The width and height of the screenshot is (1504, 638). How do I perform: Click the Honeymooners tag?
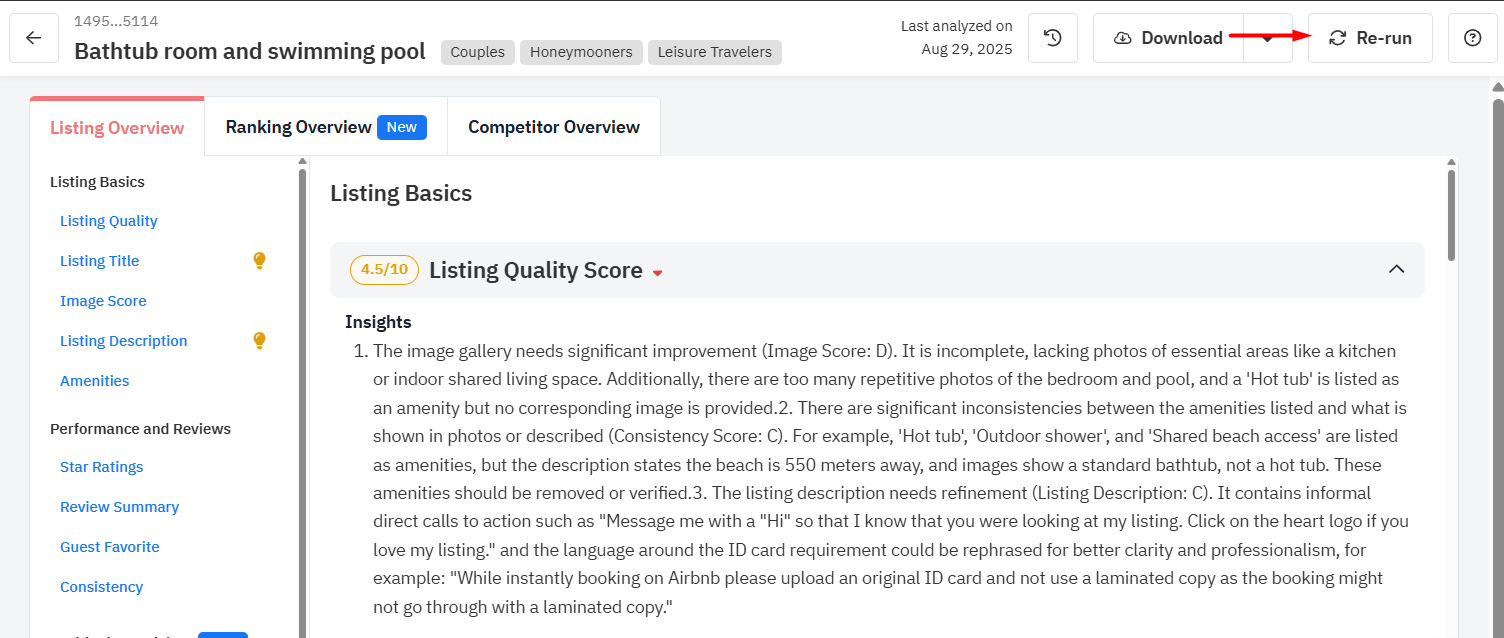pyautogui.click(x=581, y=52)
